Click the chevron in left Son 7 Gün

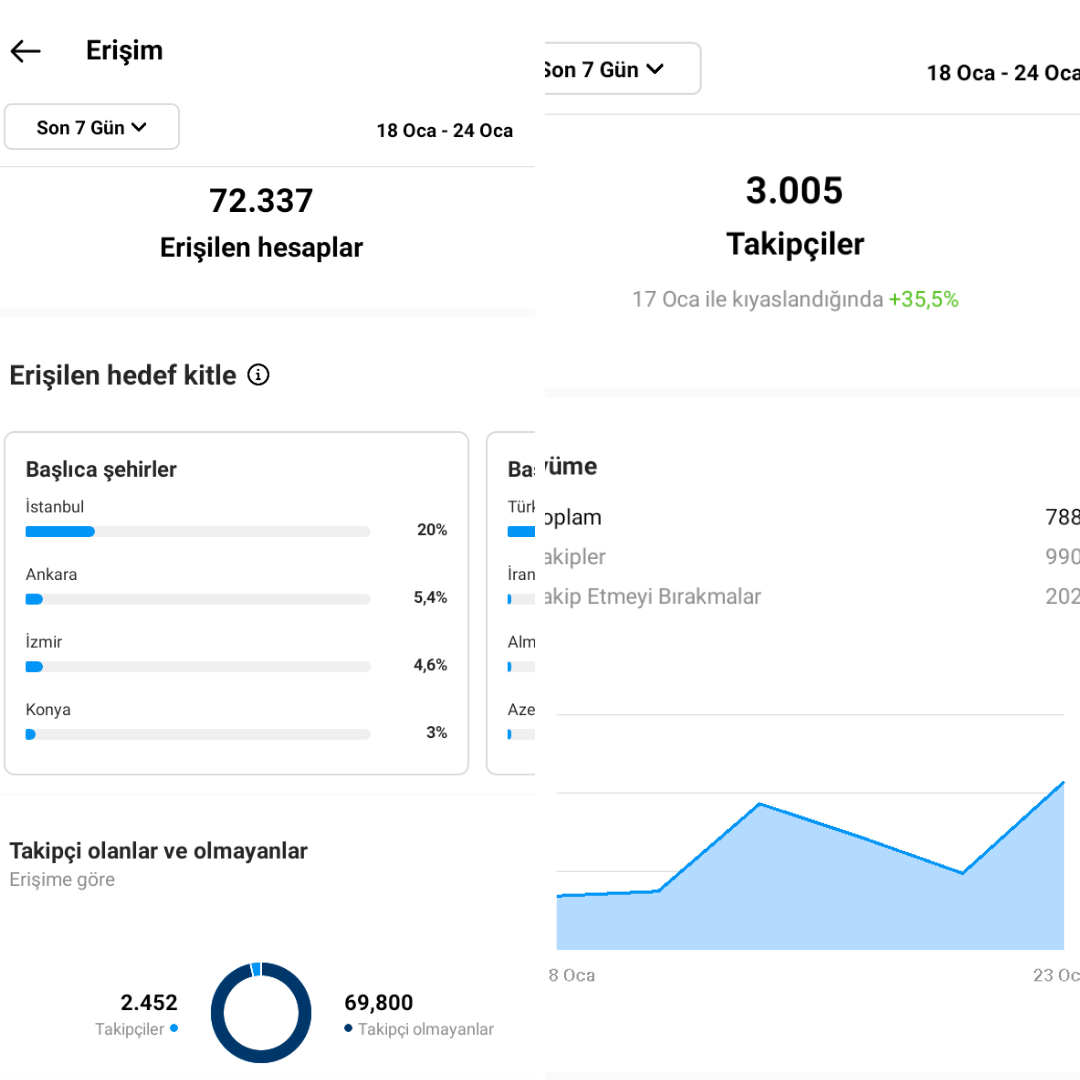139,127
